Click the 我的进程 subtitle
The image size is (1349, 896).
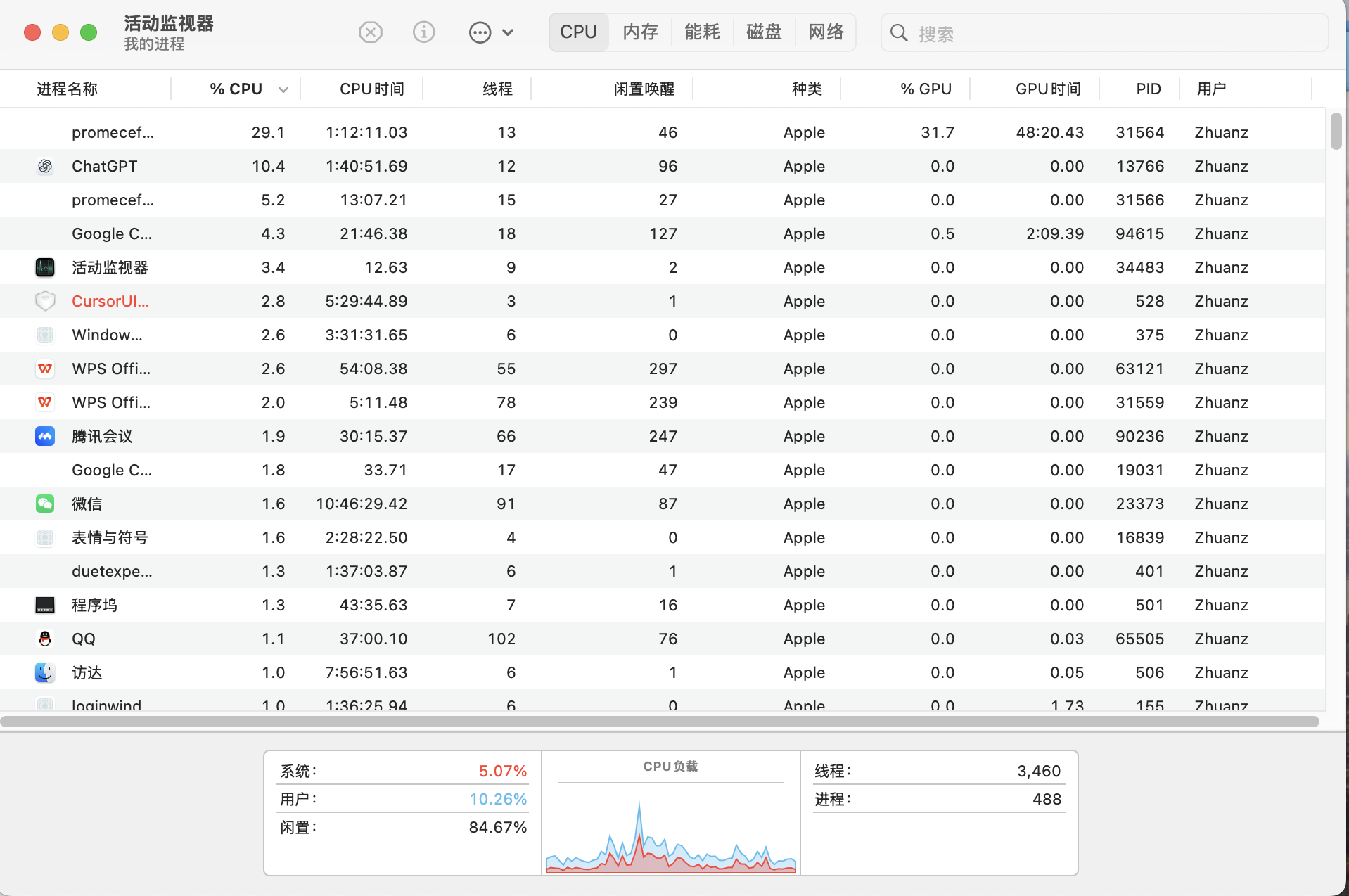click(154, 44)
